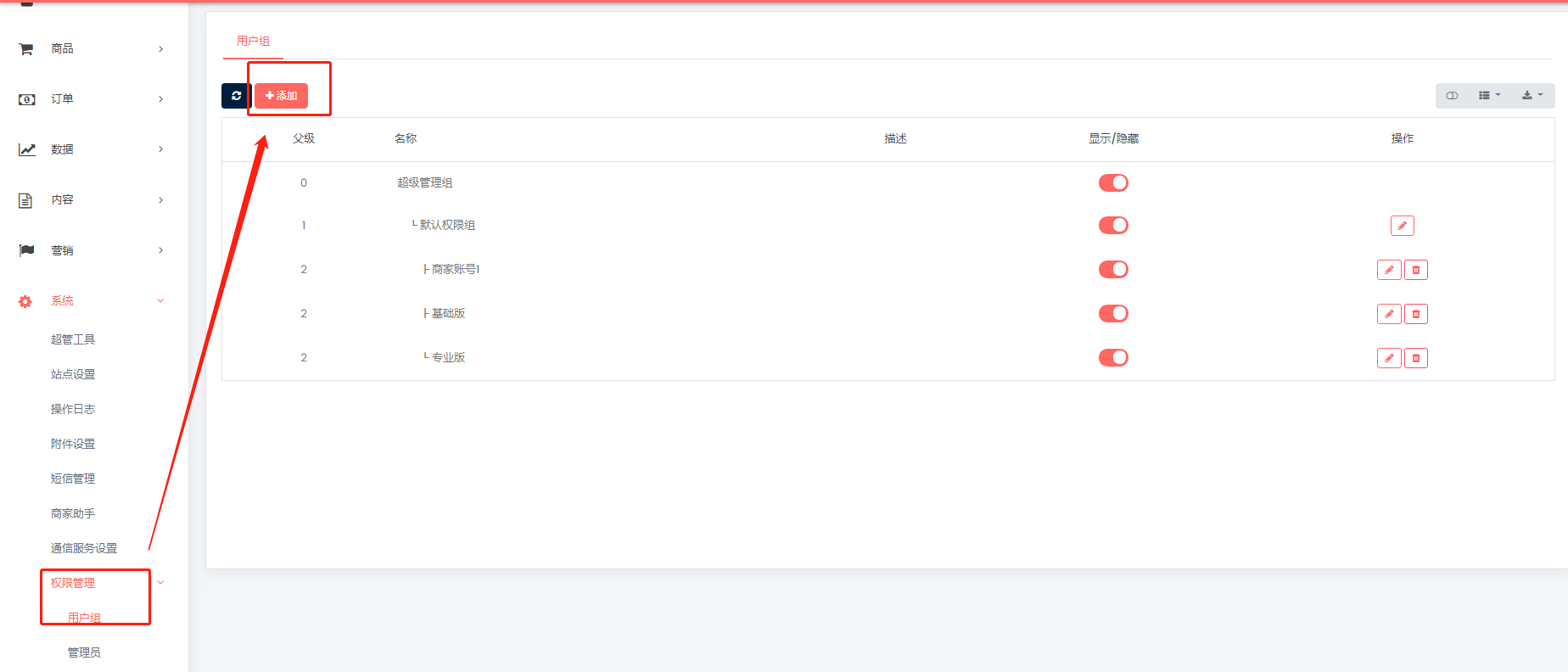Image resolution: width=1568 pixels, height=672 pixels.
Task: Open 附件设置 in sidebar
Action: [x=73, y=444]
